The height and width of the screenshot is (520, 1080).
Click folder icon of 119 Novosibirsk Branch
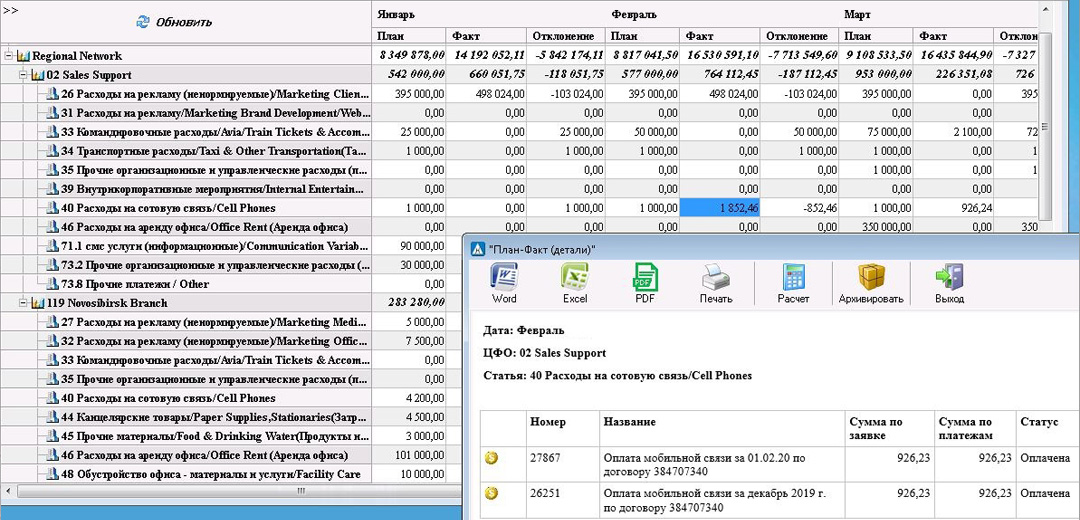[x=37, y=303]
